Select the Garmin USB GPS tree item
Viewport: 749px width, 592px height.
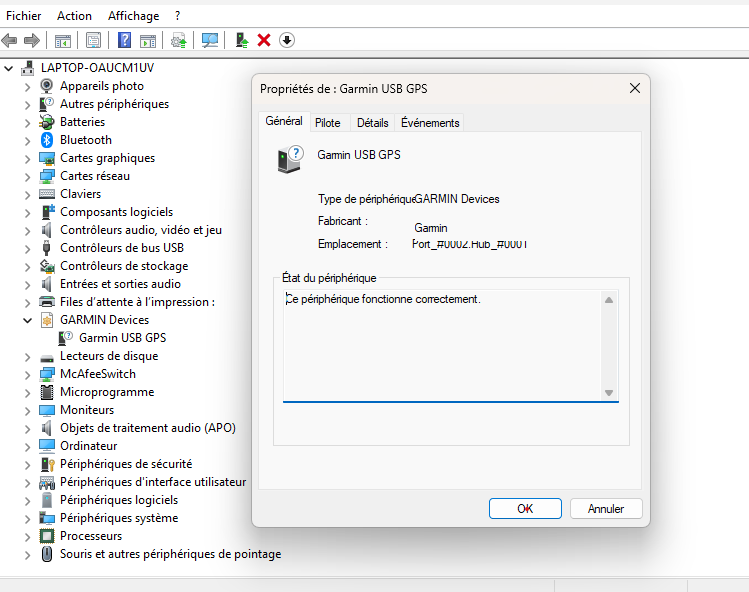pyautogui.click(x=122, y=338)
